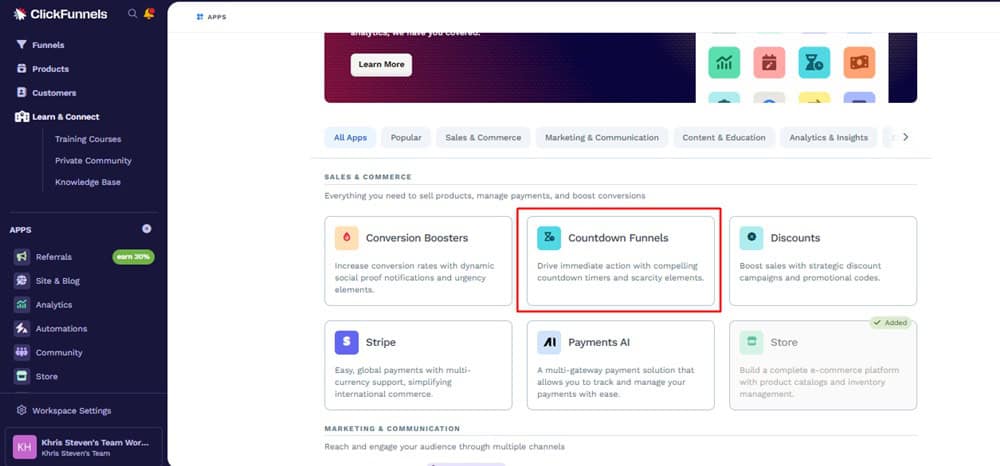Select the All Apps tab
1000x466 pixels.
pyautogui.click(x=350, y=138)
